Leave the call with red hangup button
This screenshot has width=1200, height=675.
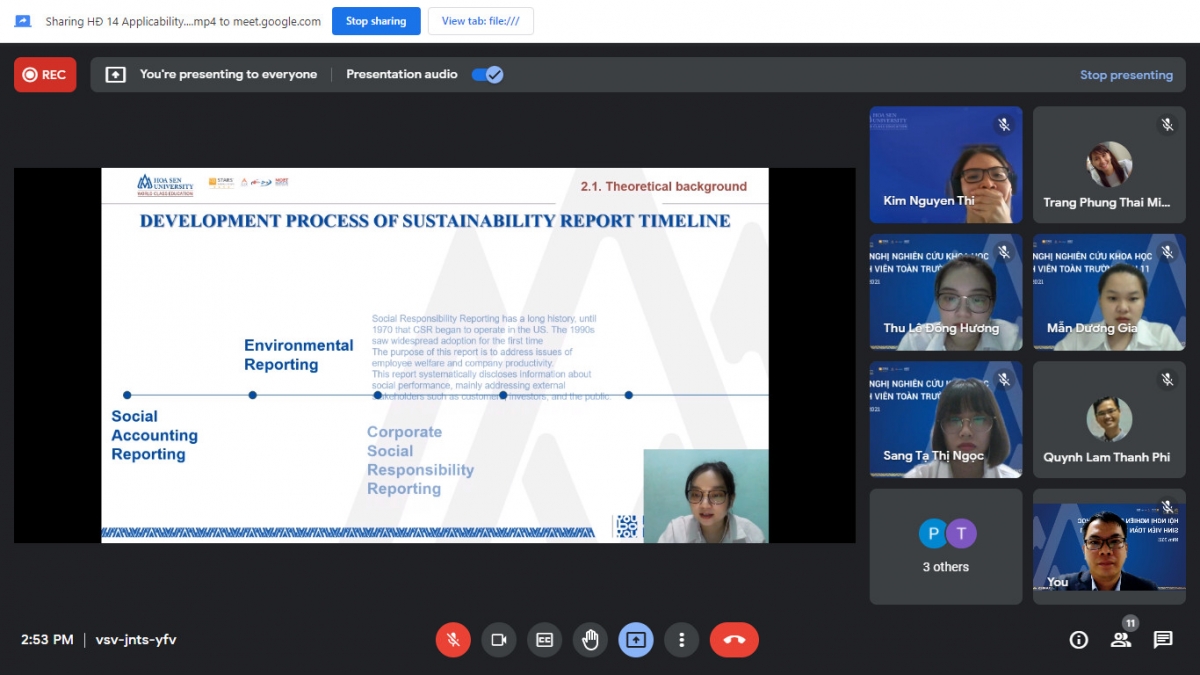pos(734,640)
